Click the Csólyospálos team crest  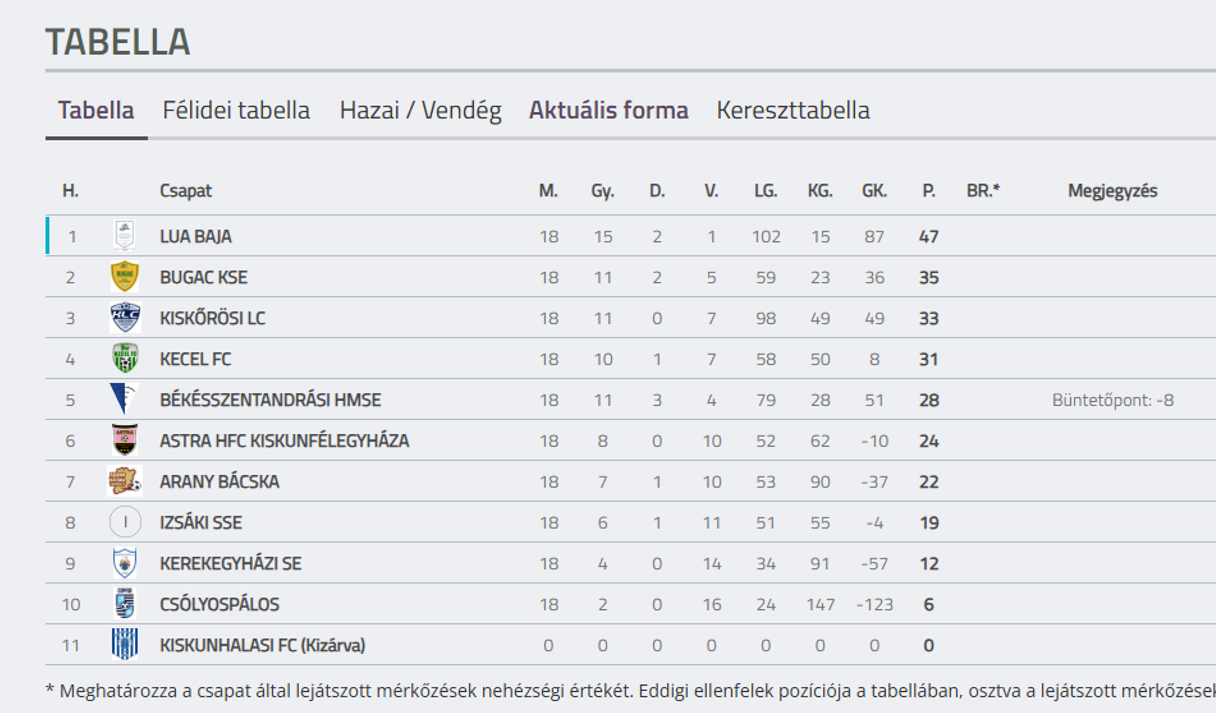coord(125,604)
